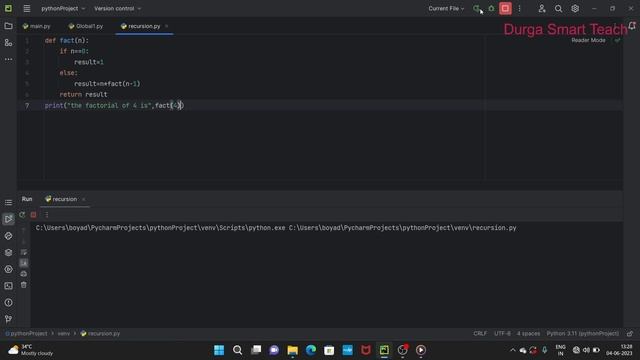This screenshot has height=360, width=640.
Task: Open the notifications bell icon
Action: 632,26
